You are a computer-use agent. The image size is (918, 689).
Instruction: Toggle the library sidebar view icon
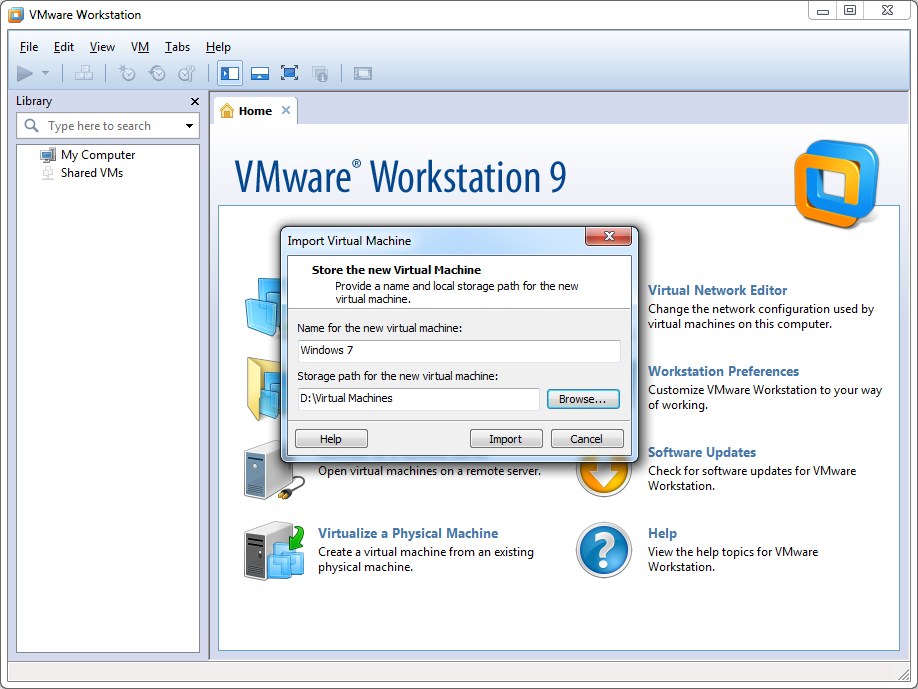click(230, 73)
